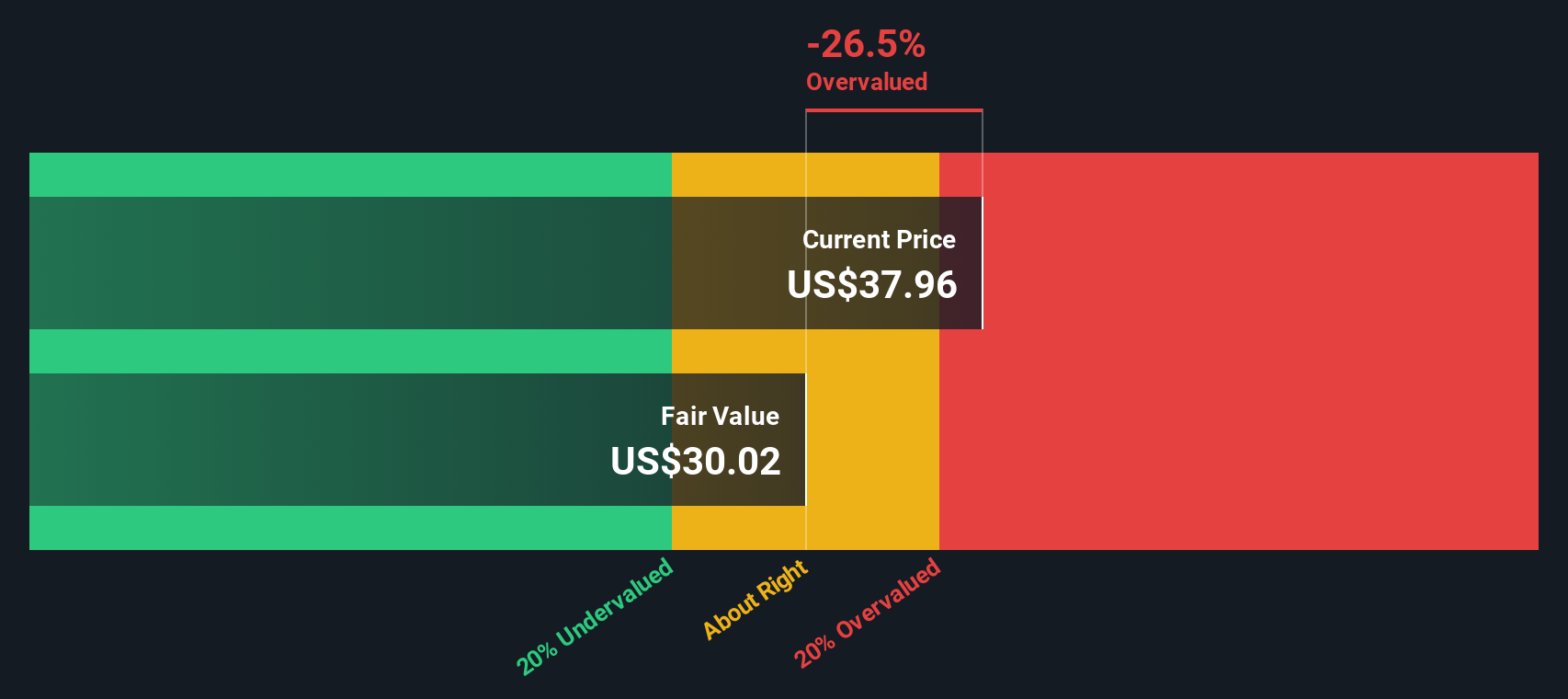1568x699 pixels.
Task: Click the -26.5% overvalued percentage label
Action: (866, 44)
